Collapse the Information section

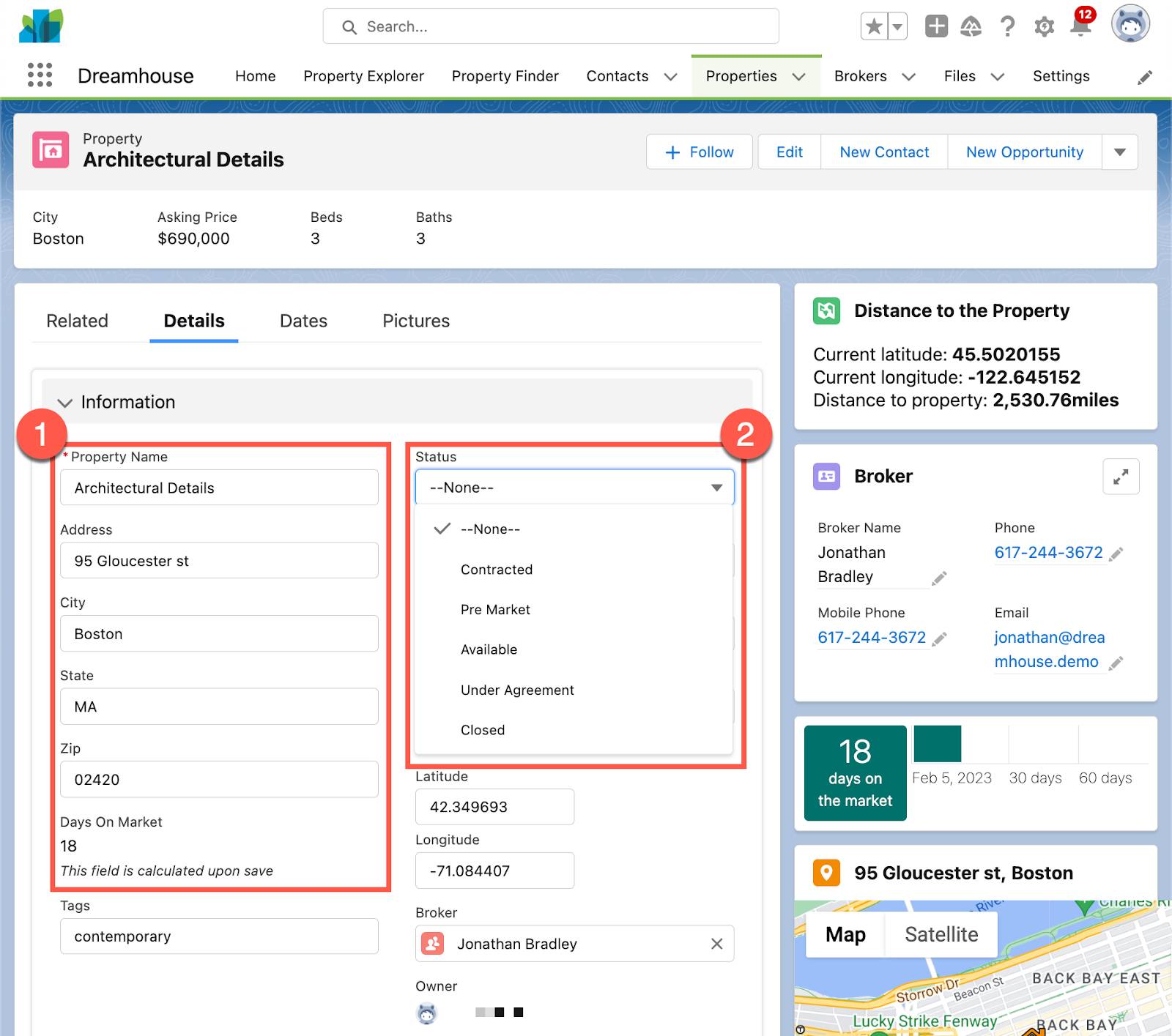tap(65, 402)
